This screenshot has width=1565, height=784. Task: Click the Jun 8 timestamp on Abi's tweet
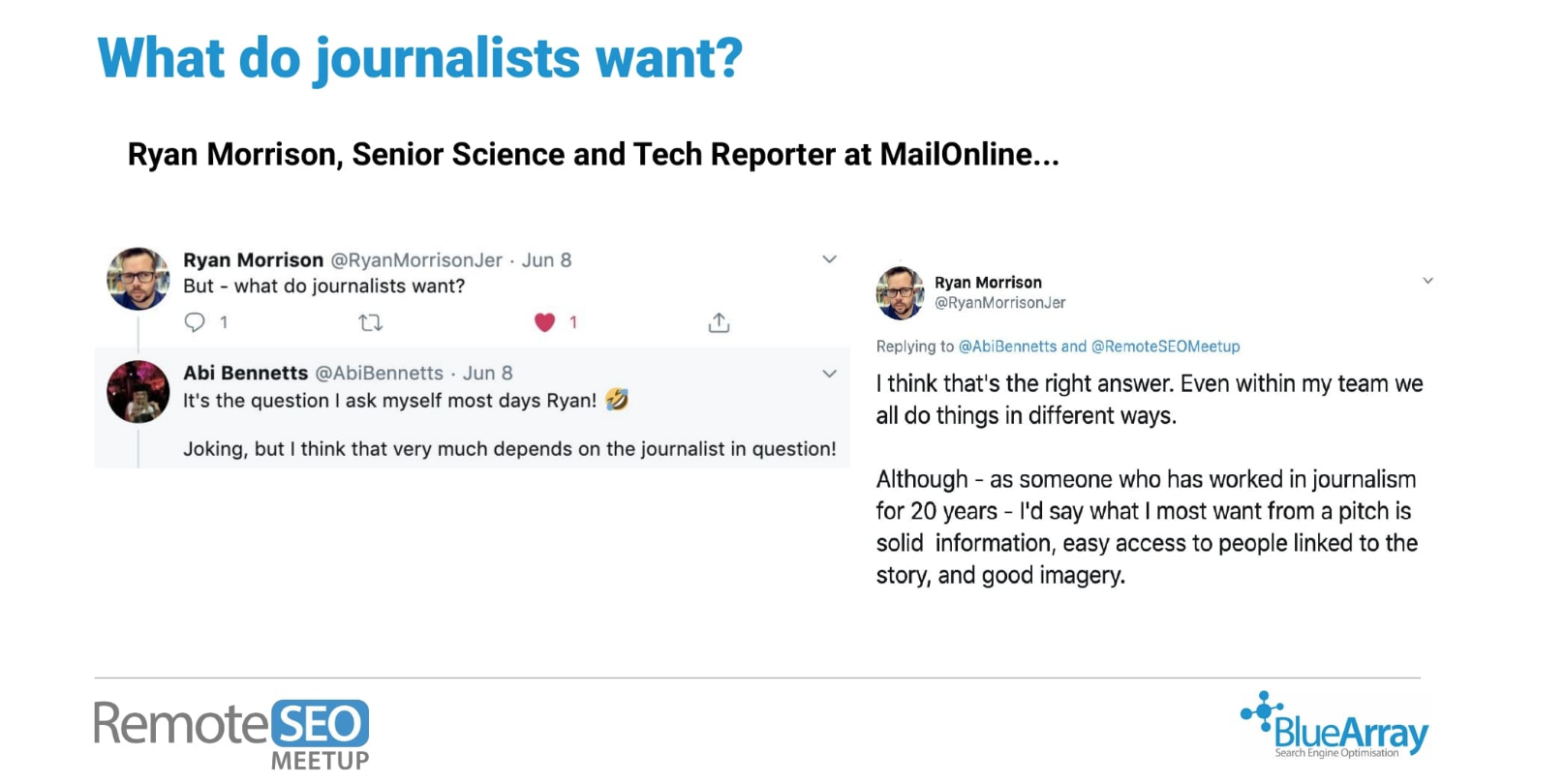pyautogui.click(x=487, y=374)
